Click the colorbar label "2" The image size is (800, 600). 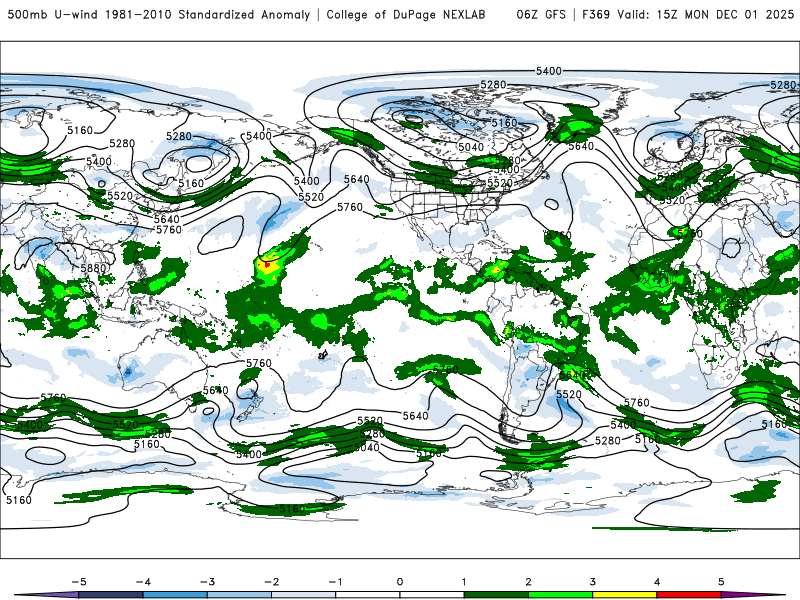tap(528, 582)
